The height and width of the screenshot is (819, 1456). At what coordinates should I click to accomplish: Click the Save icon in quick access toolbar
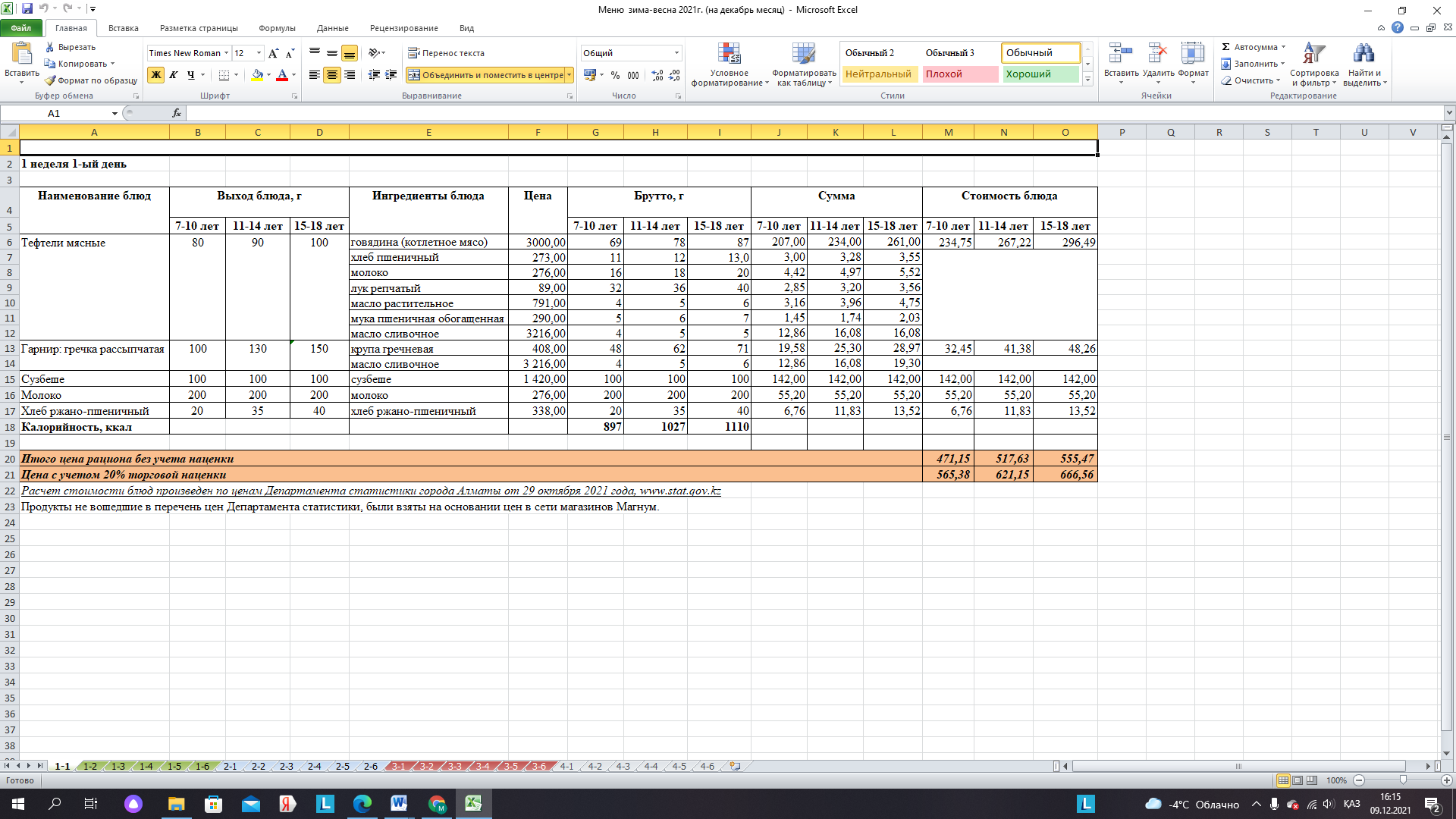pyautogui.click(x=27, y=9)
